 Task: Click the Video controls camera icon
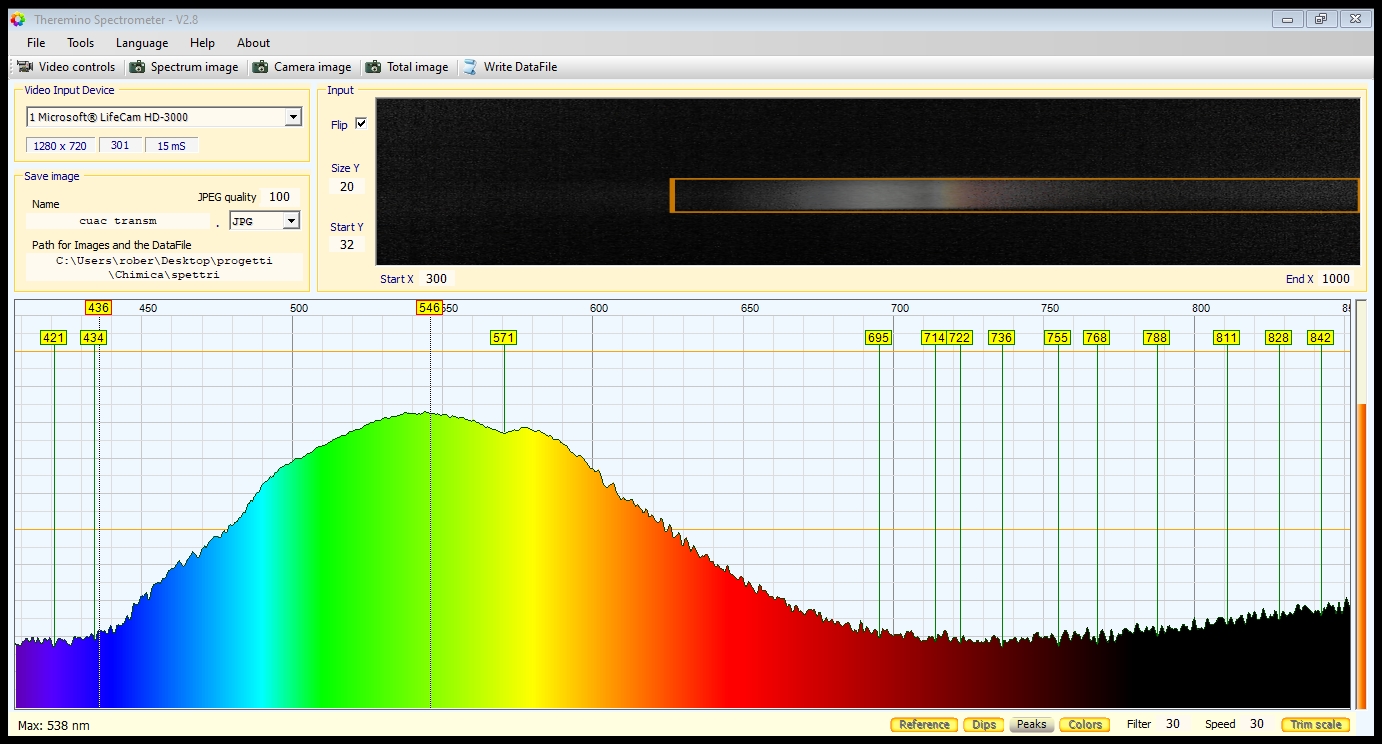click(25, 67)
